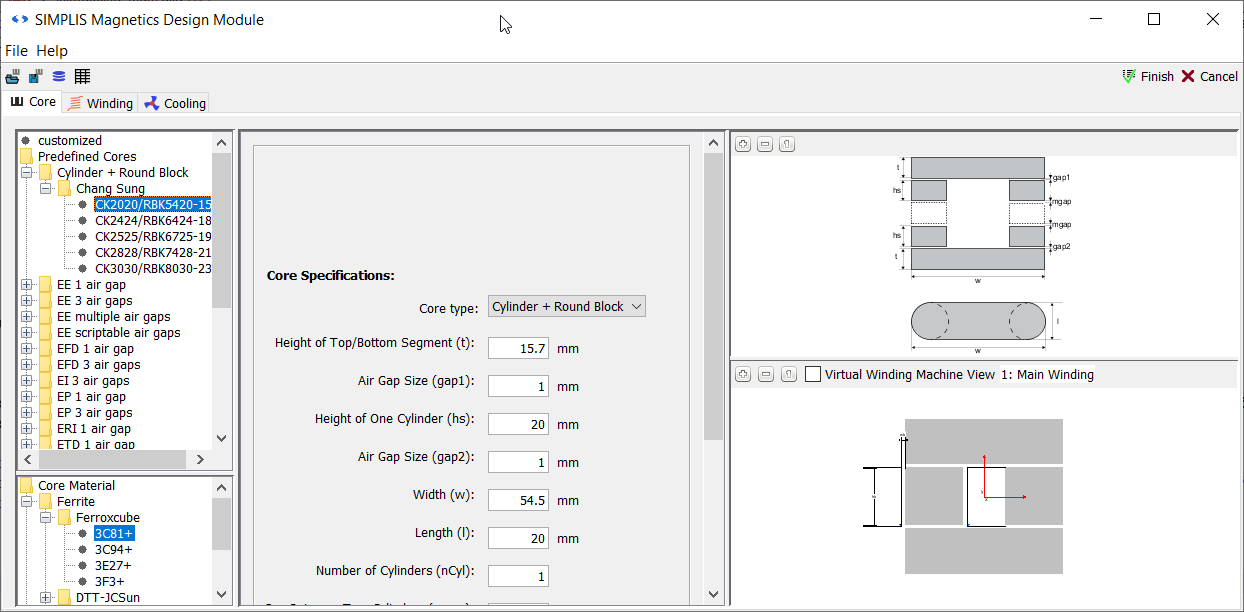Click the core tree horizontal scrollbar
The image size is (1244, 612).
[x=110, y=460]
